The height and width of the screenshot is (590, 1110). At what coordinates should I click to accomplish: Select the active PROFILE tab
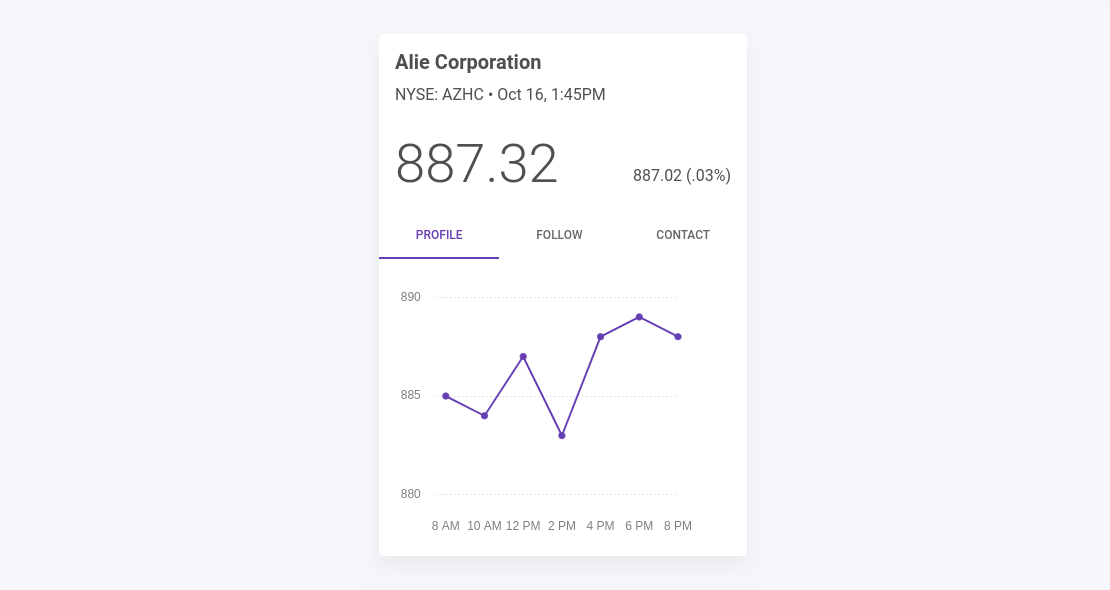(x=439, y=235)
